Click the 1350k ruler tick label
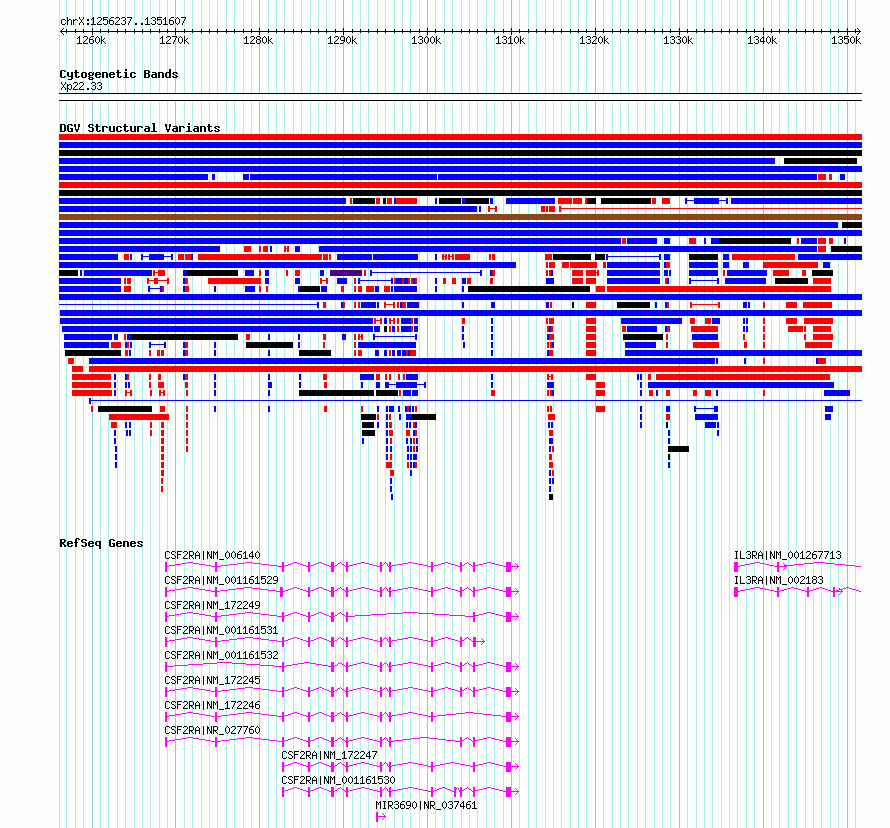The image size is (890, 828). click(846, 40)
